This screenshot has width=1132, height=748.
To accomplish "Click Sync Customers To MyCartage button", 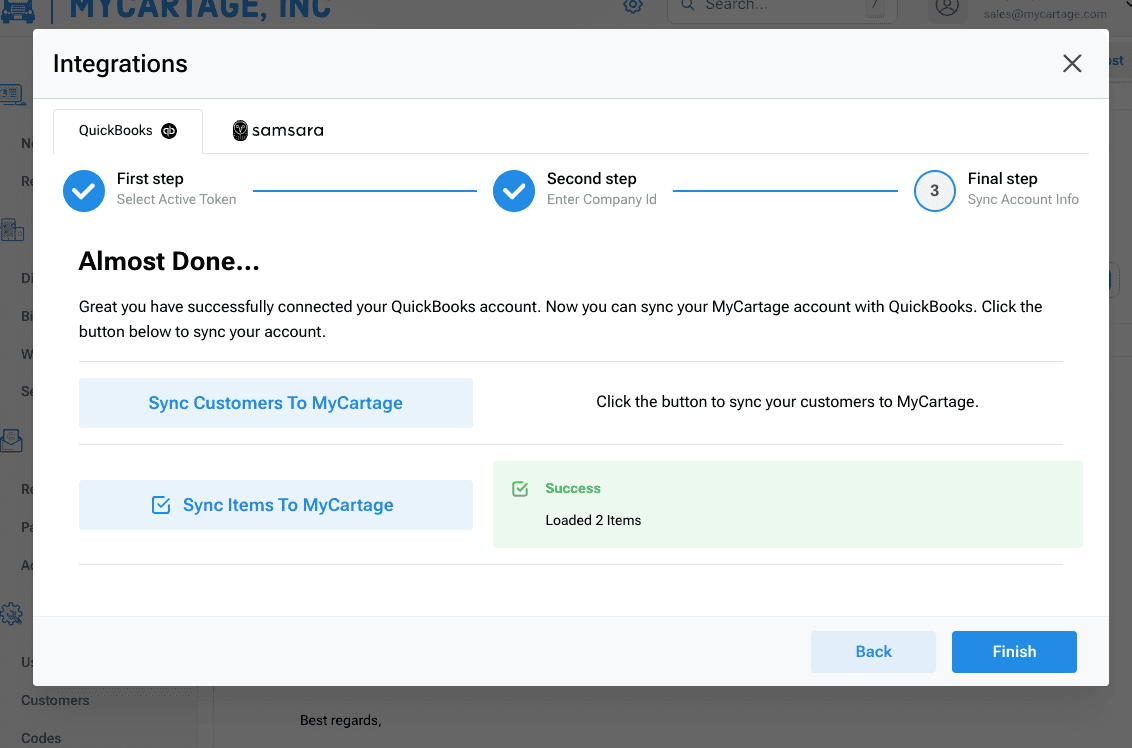I will coord(276,403).
